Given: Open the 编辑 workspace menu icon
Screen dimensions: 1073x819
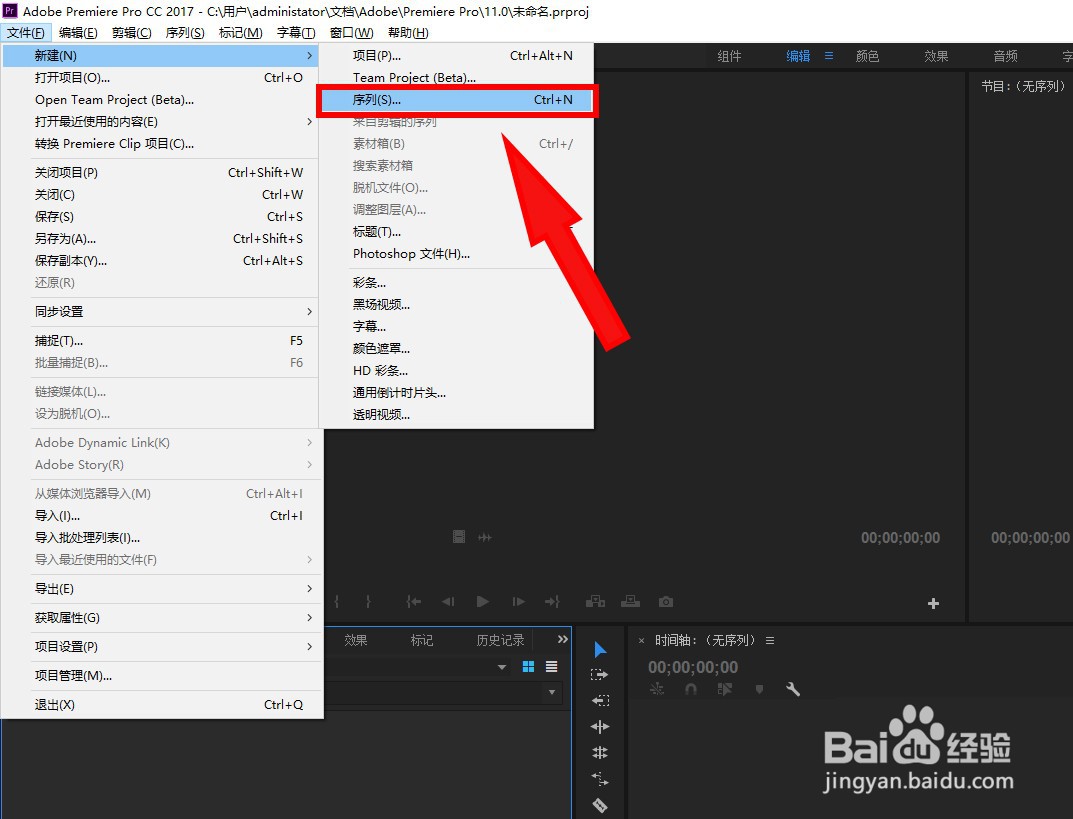Looking at the screenshot, I should pyautogui.click(x=829, y=56).
